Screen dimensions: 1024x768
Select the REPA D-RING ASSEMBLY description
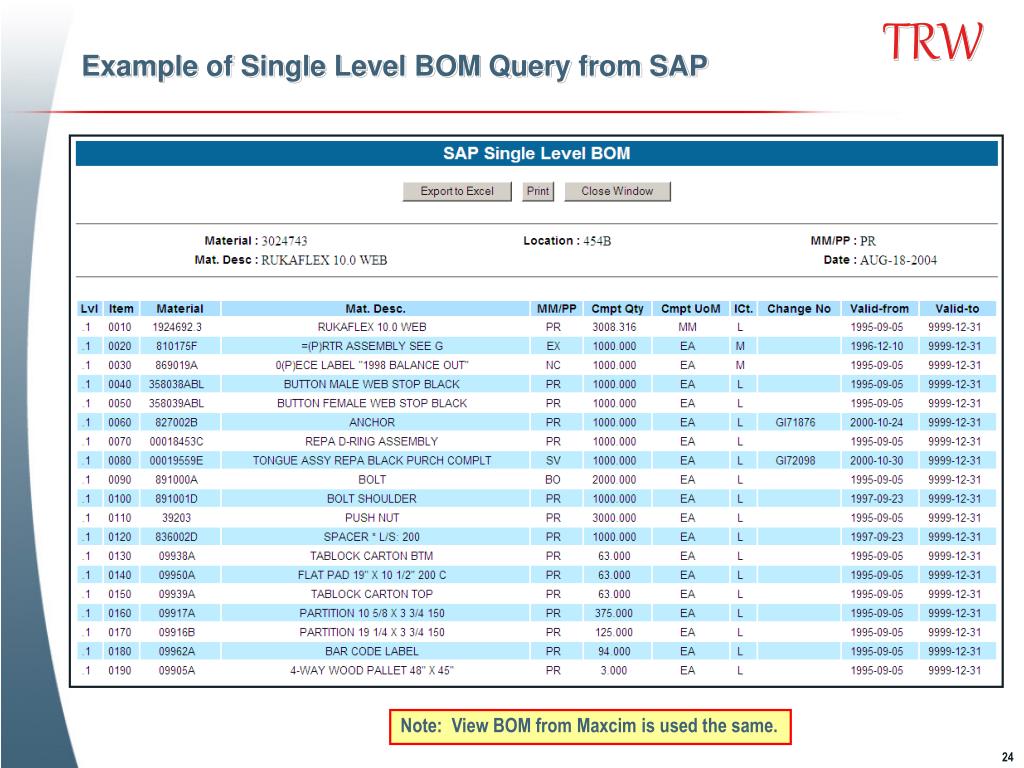tap(372, 441)
